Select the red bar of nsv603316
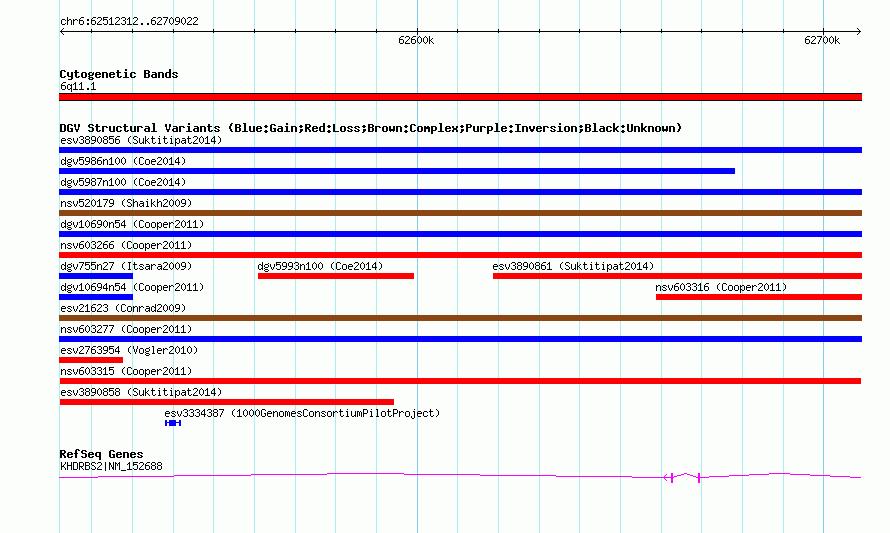This screenshot has width=890, height=533. (x=759, y=297)
